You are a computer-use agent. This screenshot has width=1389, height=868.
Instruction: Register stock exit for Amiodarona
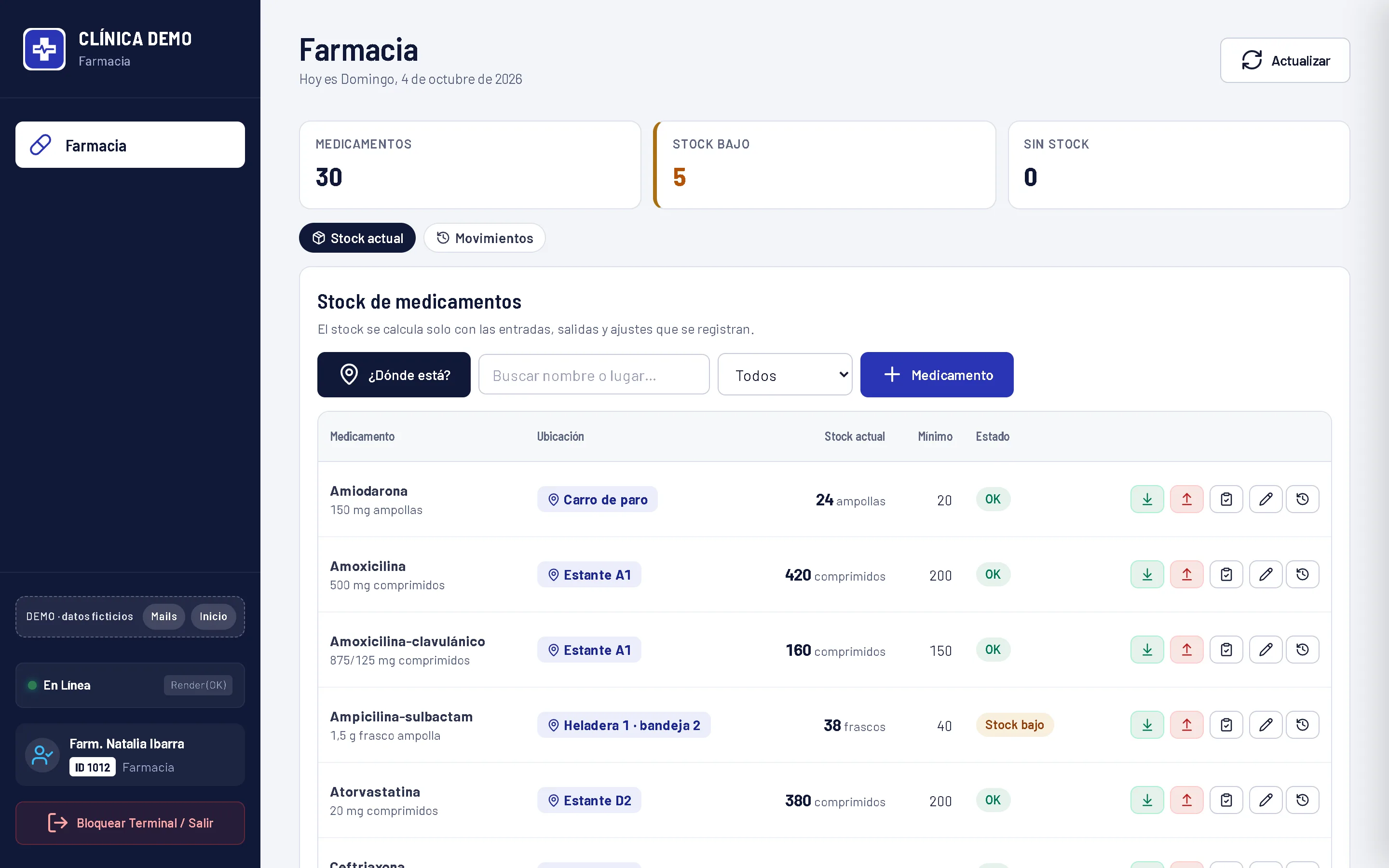coord(1186,500)
